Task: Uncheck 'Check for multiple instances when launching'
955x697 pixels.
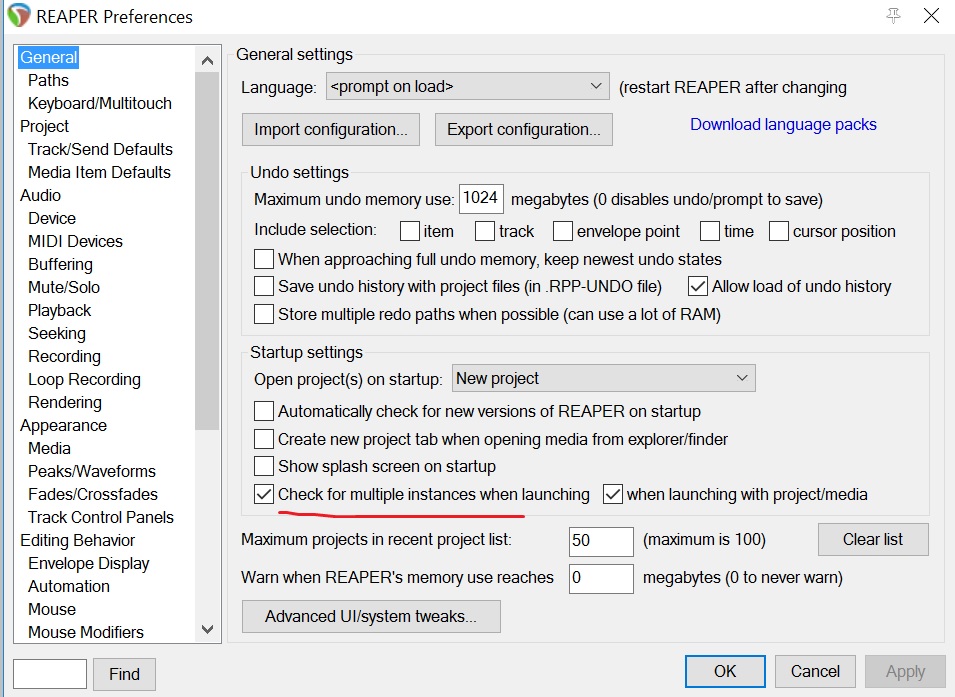Action: [x=264, y=494]
